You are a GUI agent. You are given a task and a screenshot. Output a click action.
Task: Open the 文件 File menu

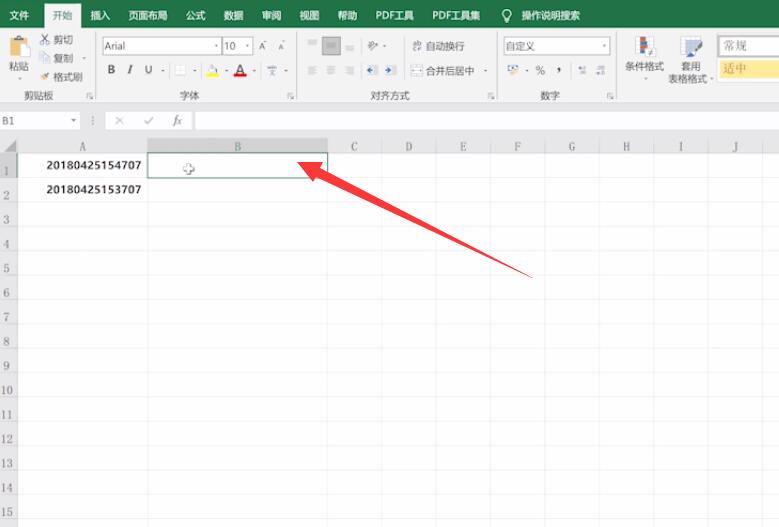coord(19,15)
